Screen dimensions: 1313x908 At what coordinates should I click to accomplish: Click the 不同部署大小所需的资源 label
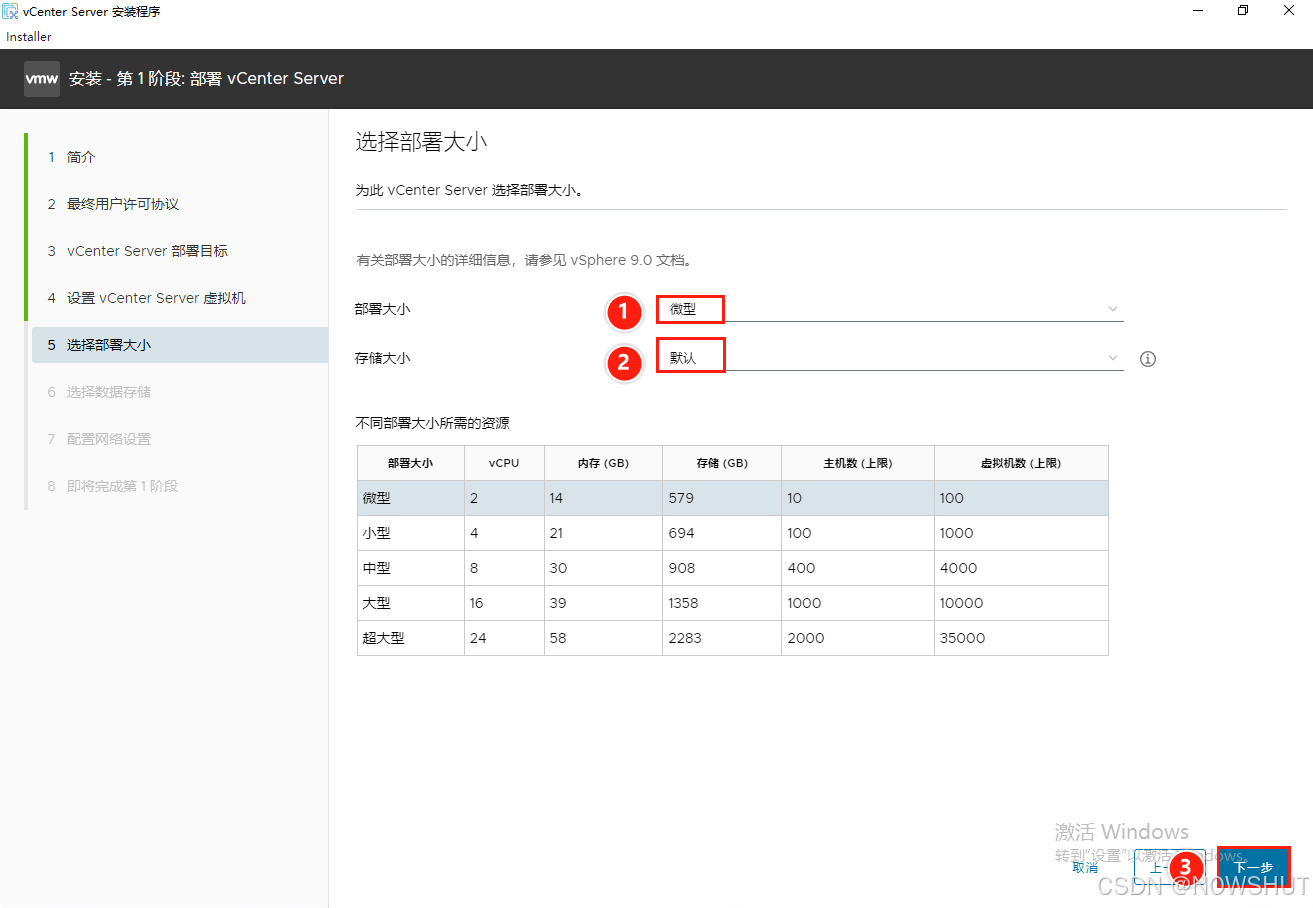click(x=432, y=423)
